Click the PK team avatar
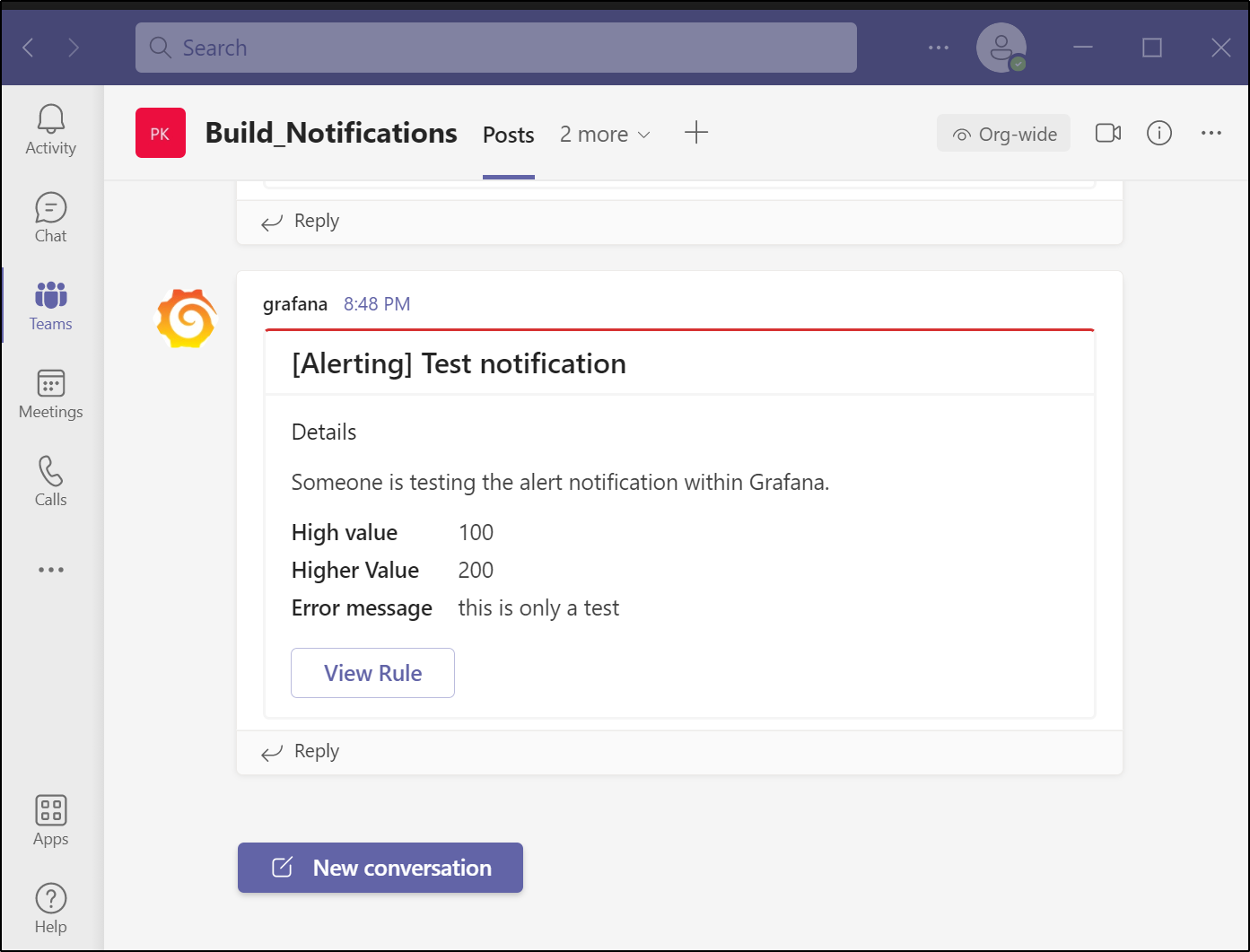This screenshot has width=1250, height=952. click(161, 133)
